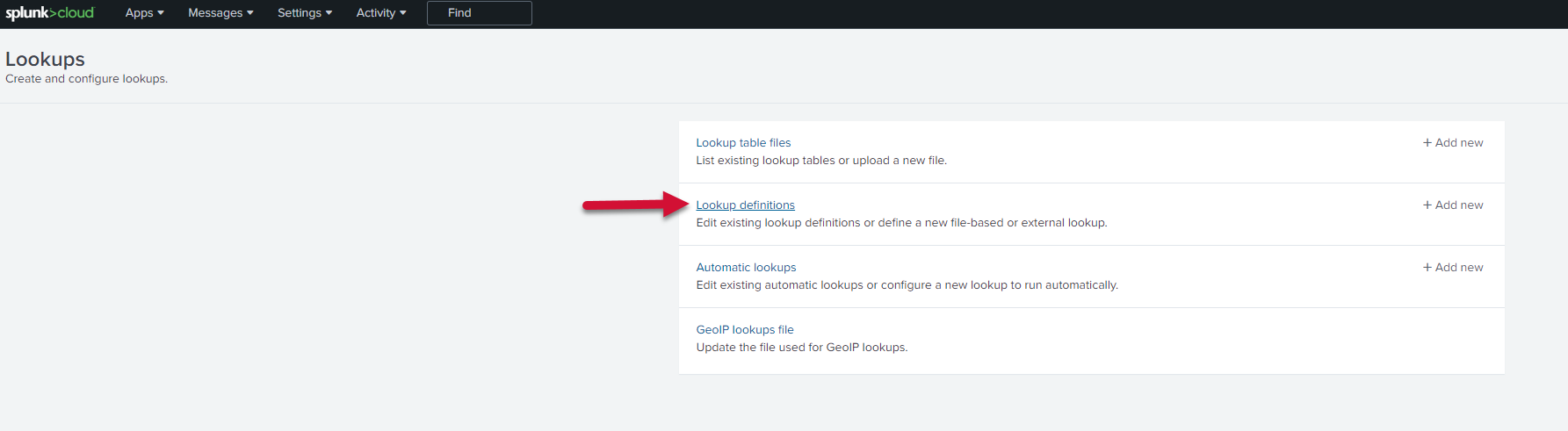
Task: Expand the Activity dropdown arrow
Action: [403, 13]
